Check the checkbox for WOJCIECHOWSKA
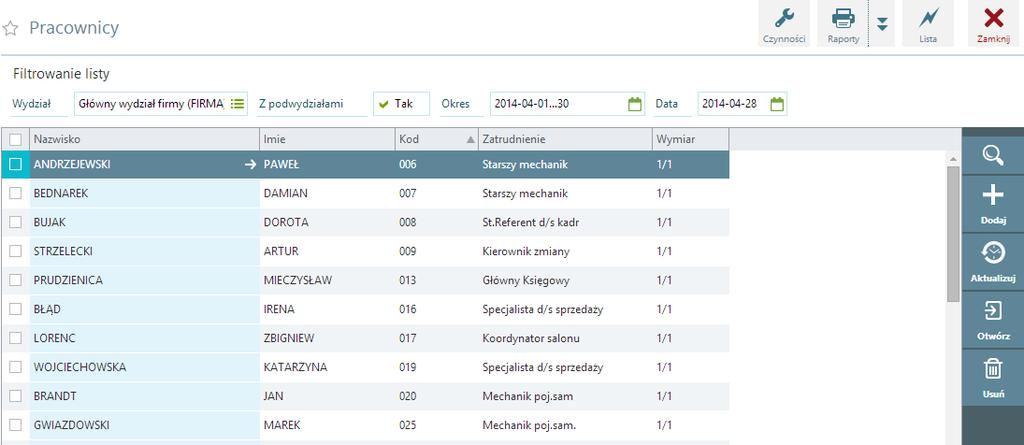This screenshot has width=1024, height=445. coord(16,367)
